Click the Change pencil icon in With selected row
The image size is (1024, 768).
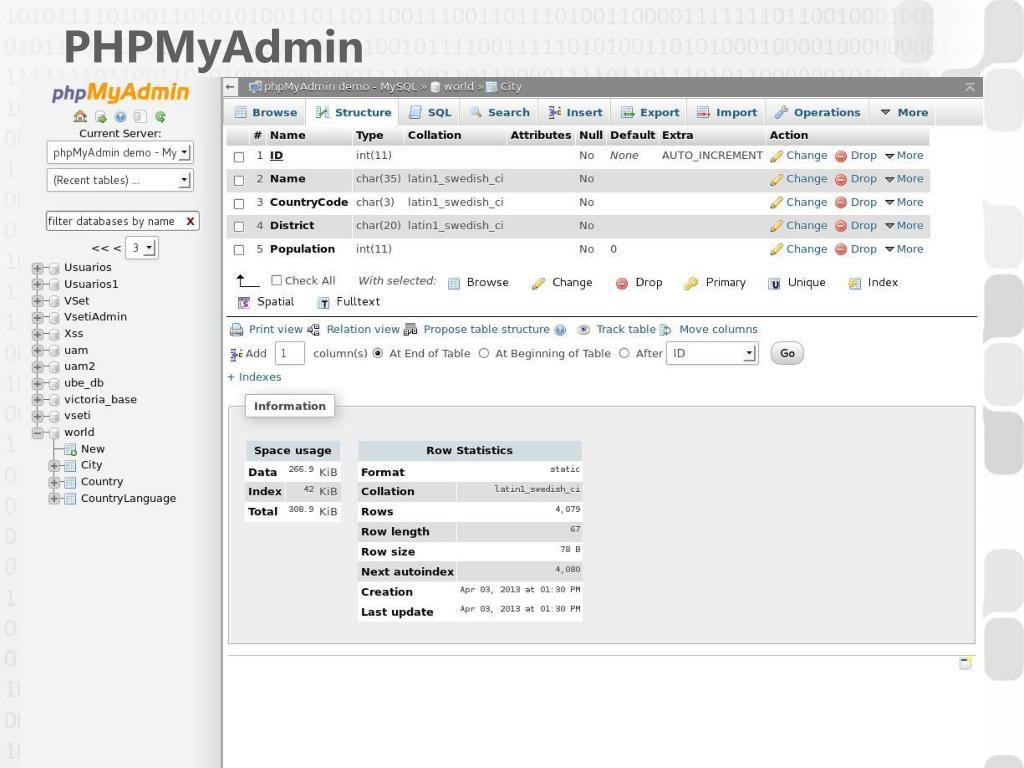(538, 283)
